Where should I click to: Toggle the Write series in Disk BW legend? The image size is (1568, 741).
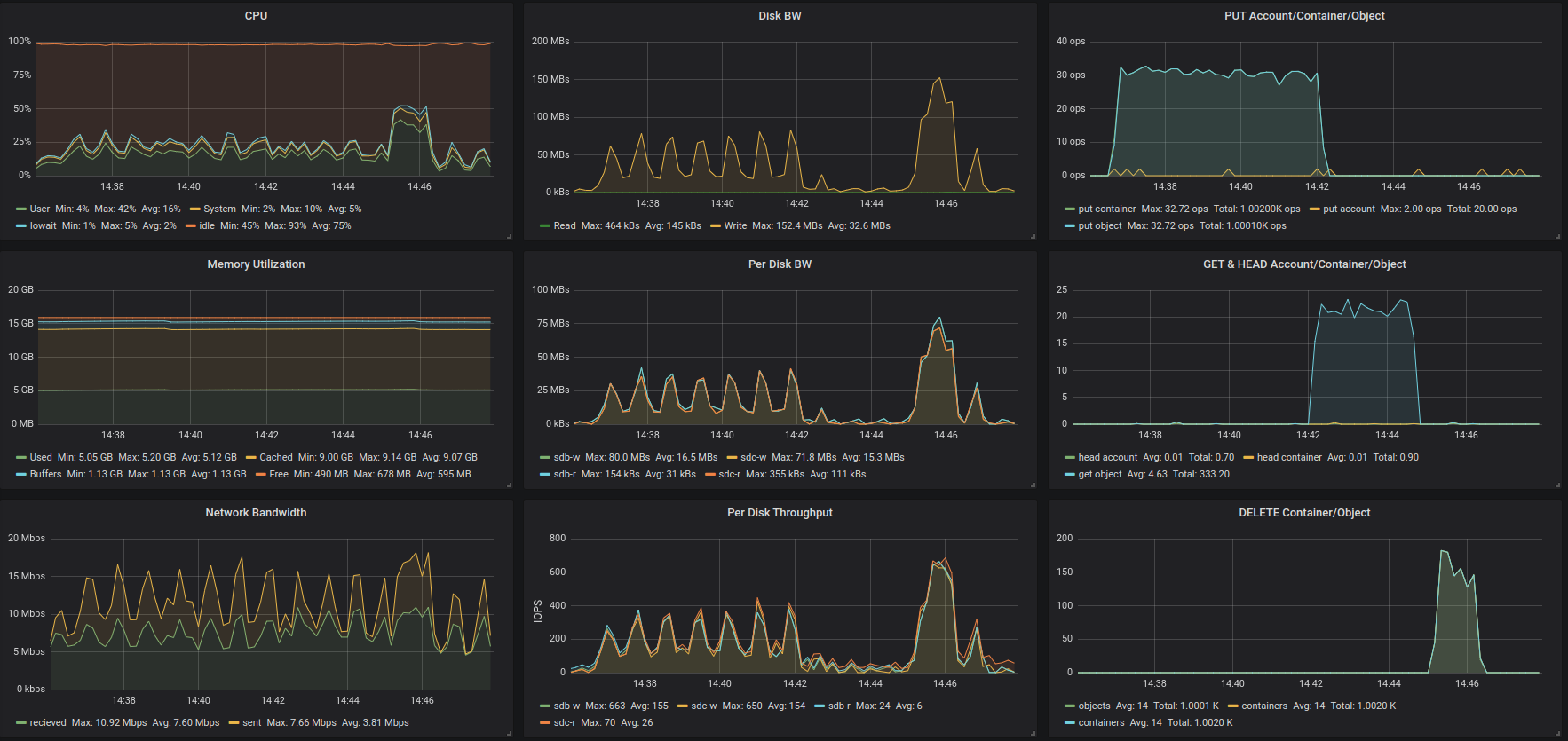[x=735, y=226]
